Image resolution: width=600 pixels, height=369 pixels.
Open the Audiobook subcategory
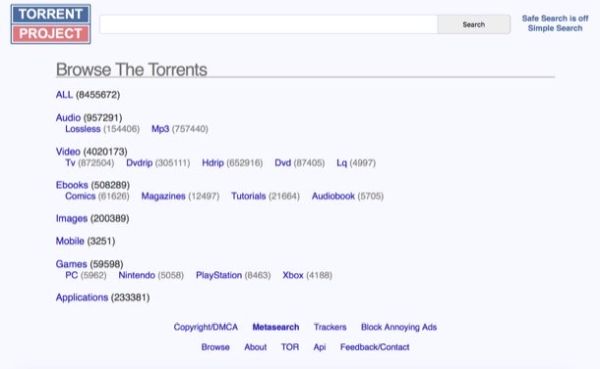(x=333, y=196)
